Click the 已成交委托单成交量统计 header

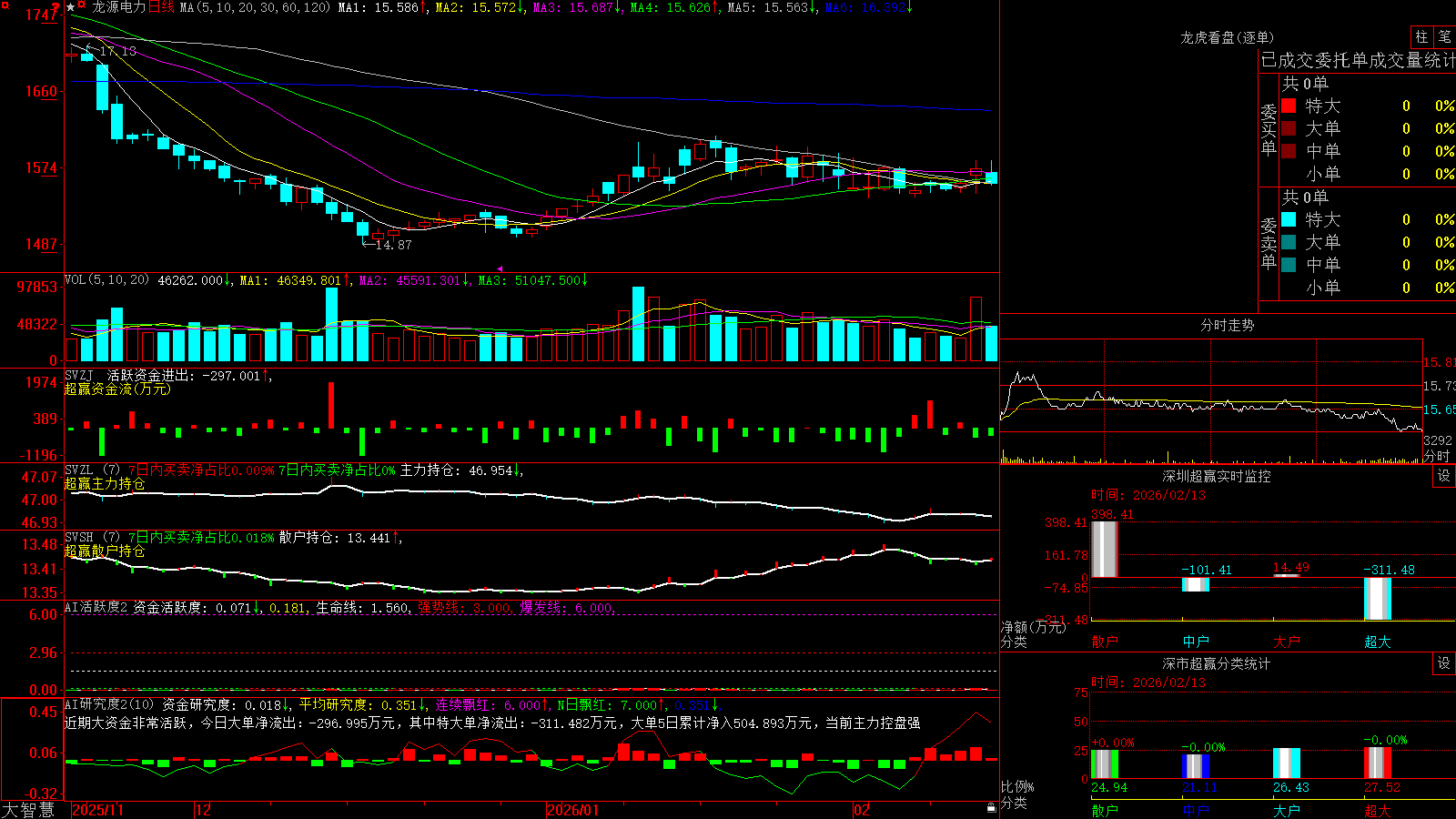(1358, 60)
